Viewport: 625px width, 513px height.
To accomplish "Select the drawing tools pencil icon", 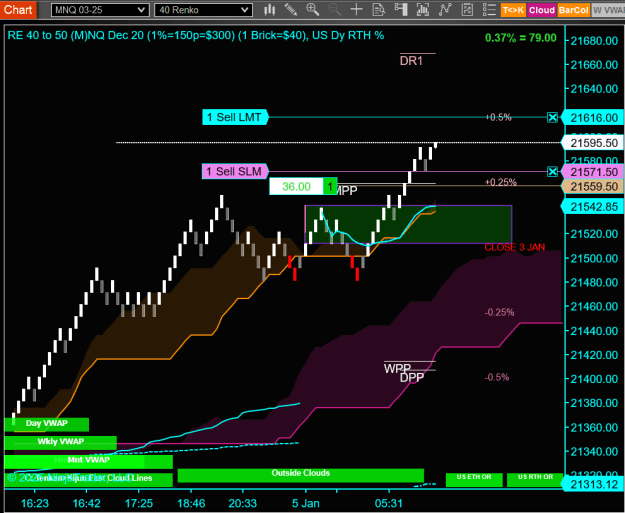I will coord(291,10).
